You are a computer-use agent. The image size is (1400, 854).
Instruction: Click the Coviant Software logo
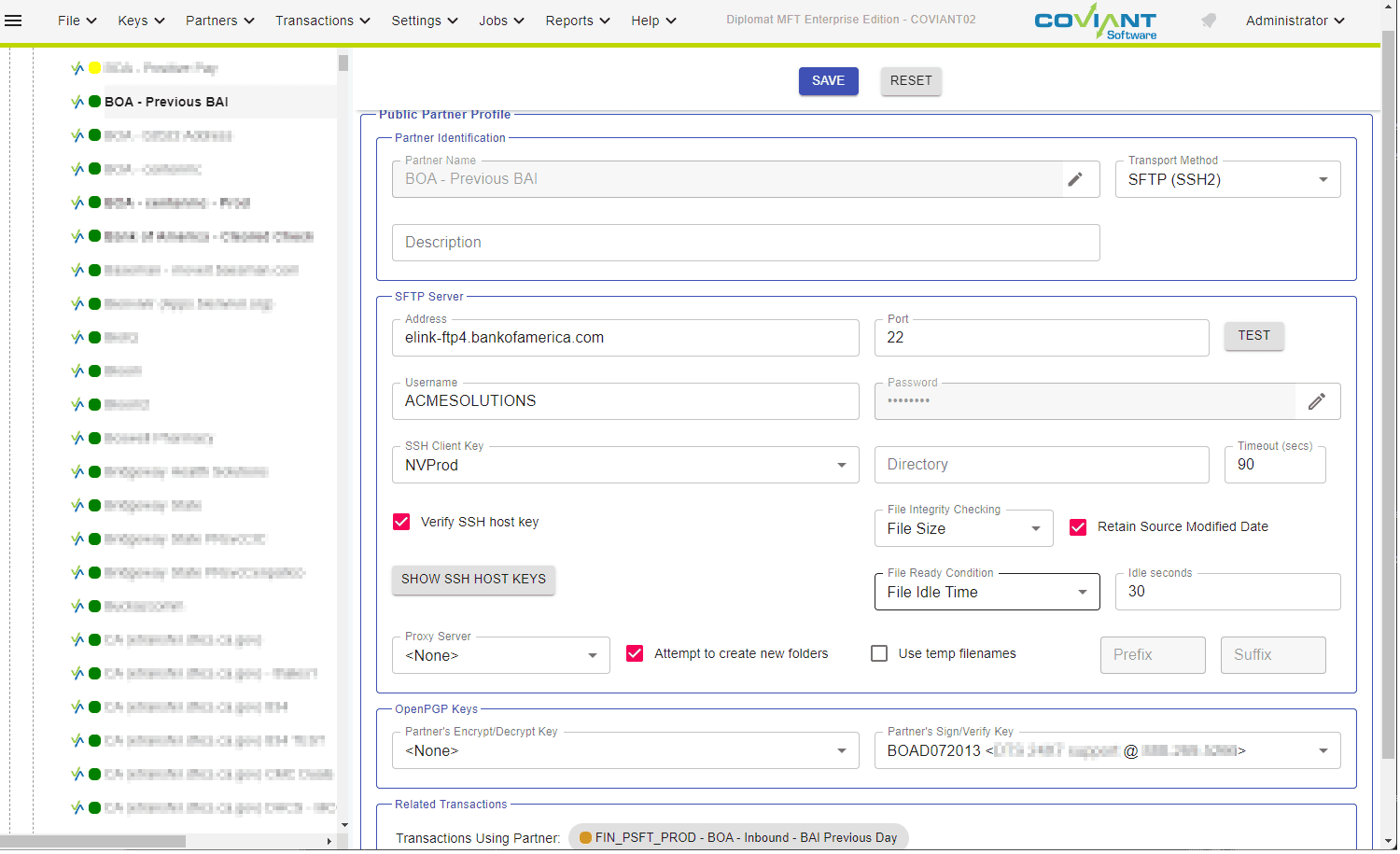point(1096,21)
